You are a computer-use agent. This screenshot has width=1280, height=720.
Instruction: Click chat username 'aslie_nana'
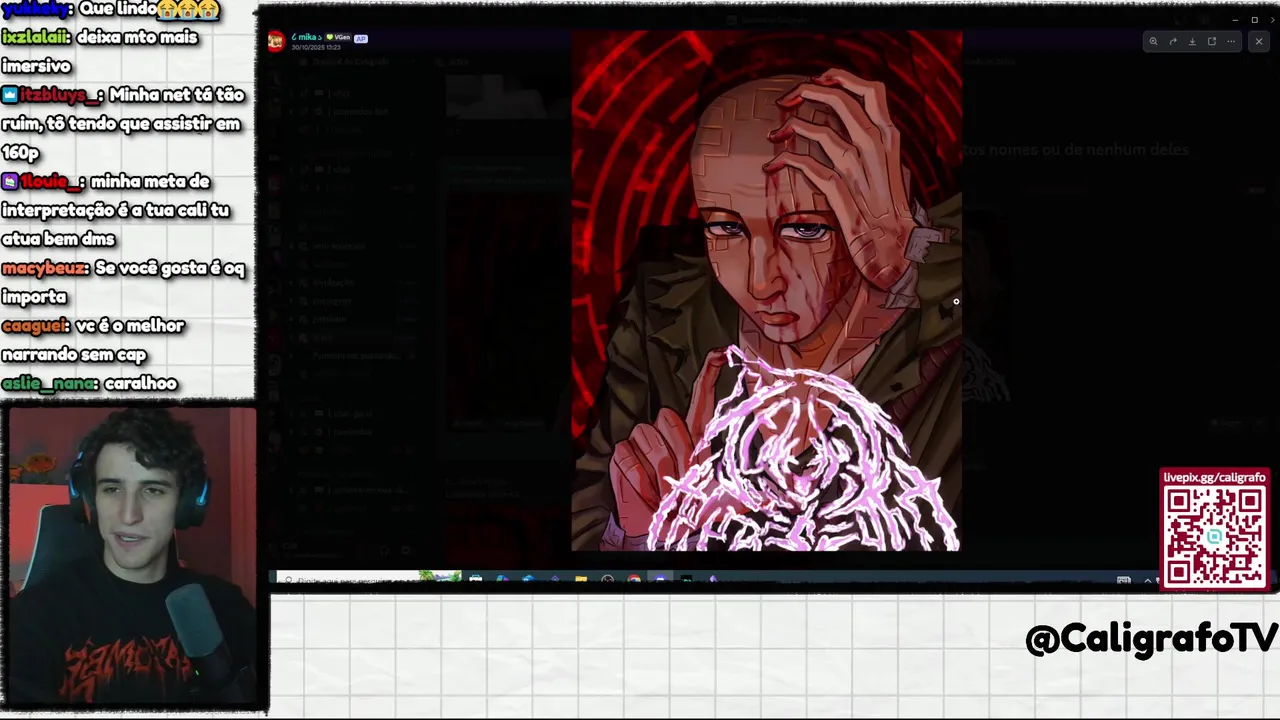pos(48,384)
